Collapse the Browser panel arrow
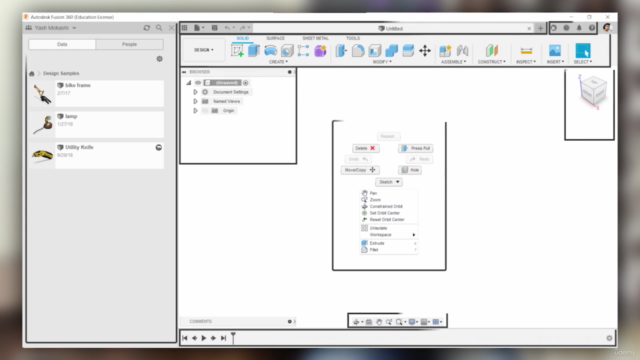The width and height of the screenshot is (640, 360). pos(184,72)
